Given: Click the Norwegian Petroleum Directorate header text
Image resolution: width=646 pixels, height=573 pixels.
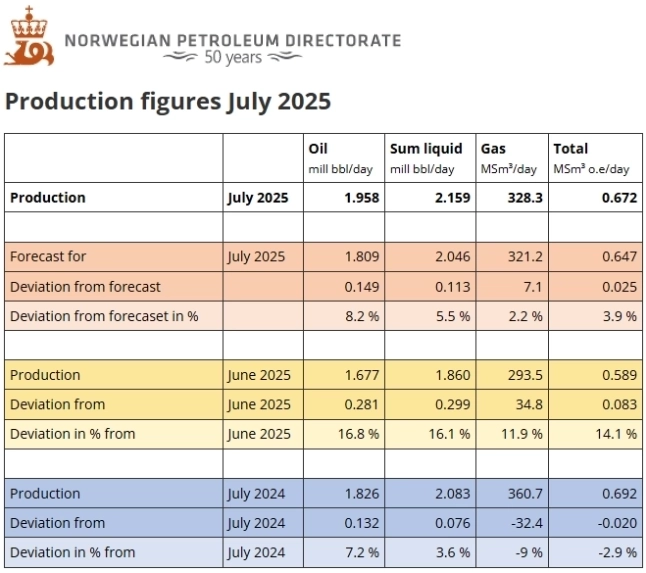Looking at the screenshot, I should tap(232, 41).
